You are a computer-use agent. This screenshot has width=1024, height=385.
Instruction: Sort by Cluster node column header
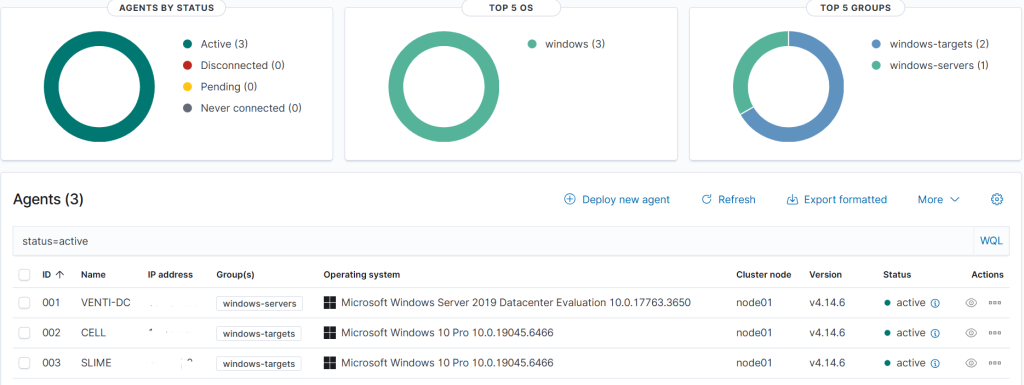tap(763, 275)
